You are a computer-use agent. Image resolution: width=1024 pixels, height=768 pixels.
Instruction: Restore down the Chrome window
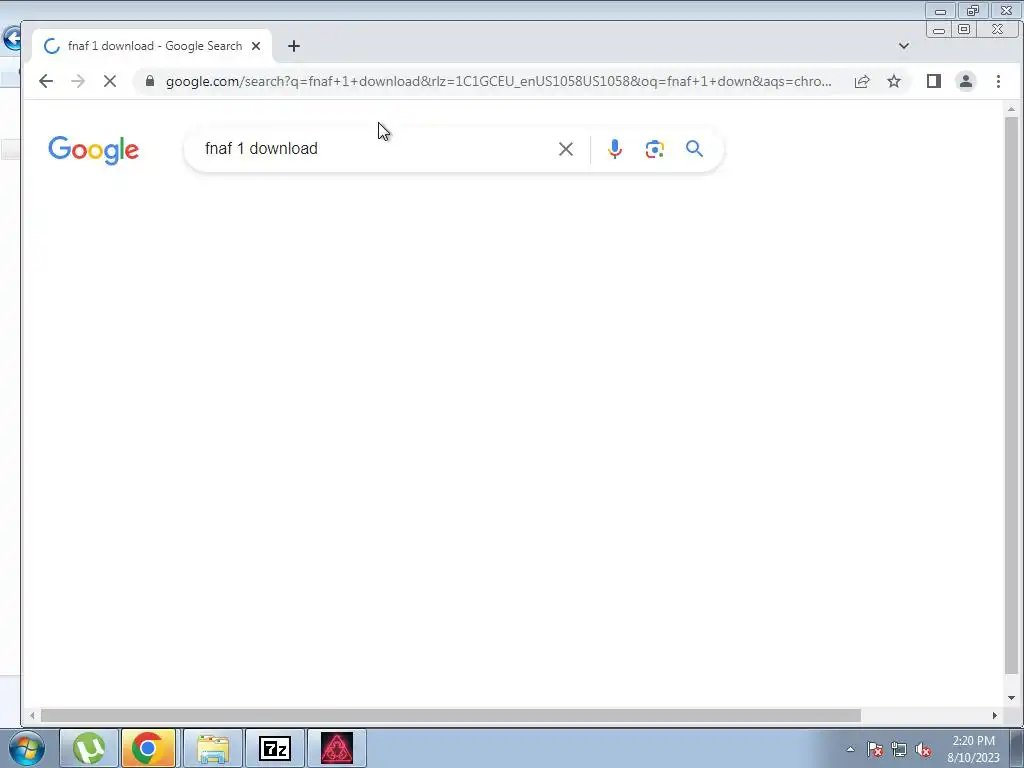(x=964, y=29)
